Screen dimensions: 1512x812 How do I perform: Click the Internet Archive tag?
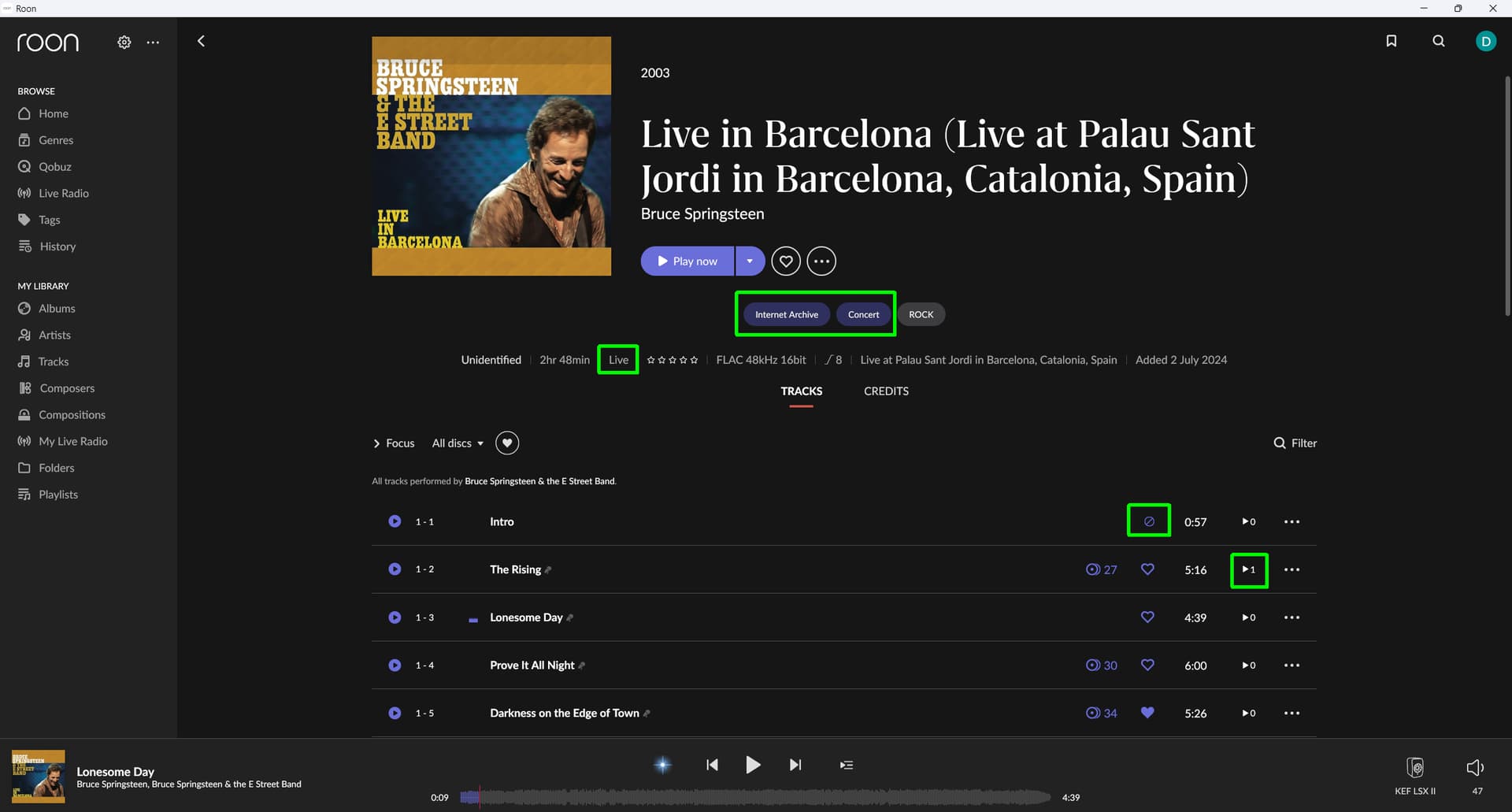pyautogui.click(x=786, y=314)
